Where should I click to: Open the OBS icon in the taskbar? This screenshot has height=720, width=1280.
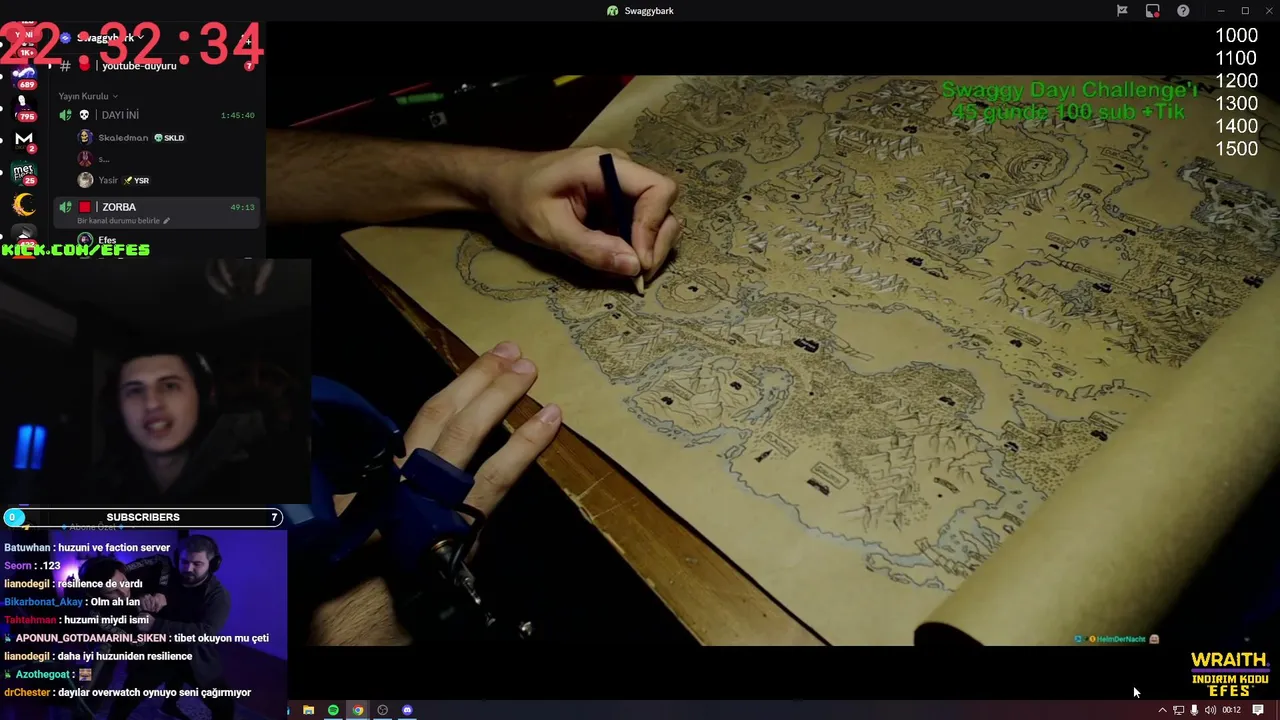tap(382, 710)
